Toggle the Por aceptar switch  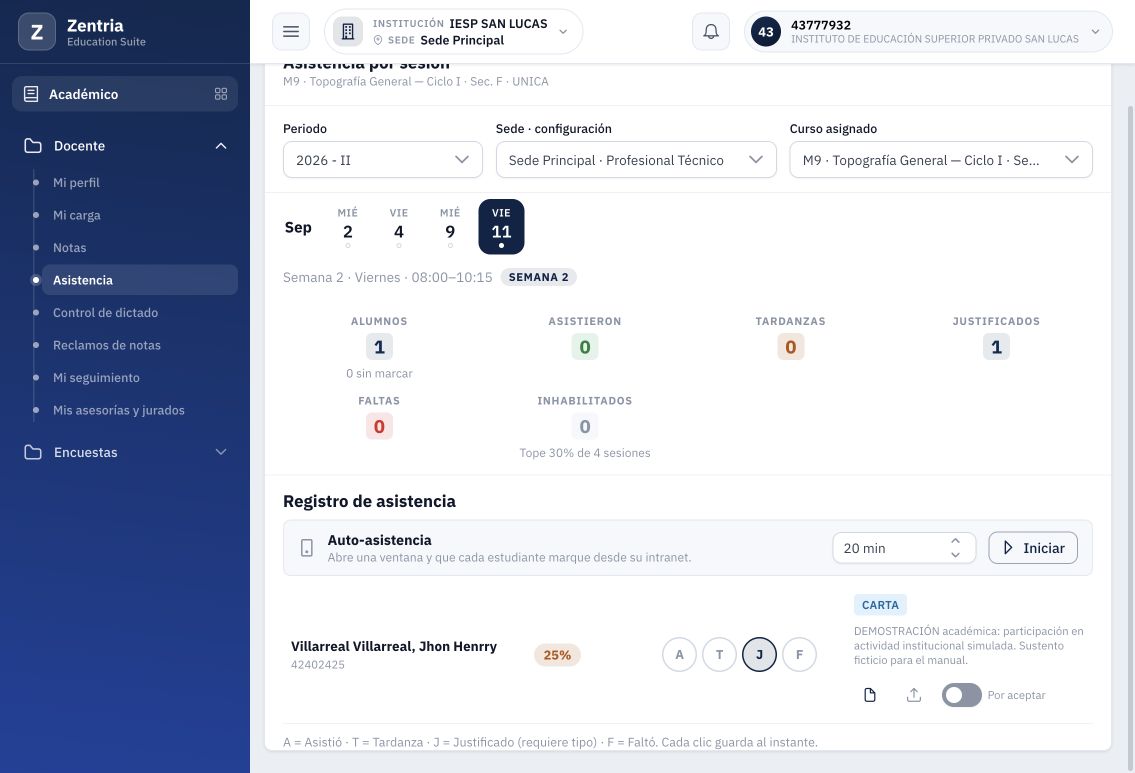[961, 695]
